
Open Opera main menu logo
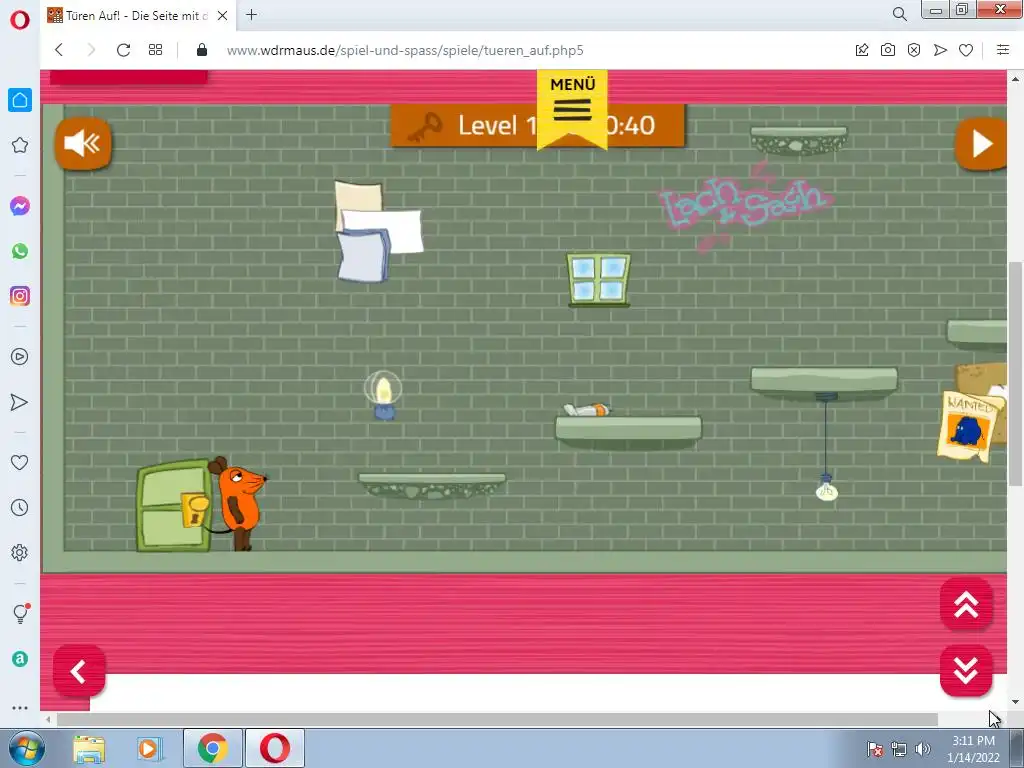click(x=20, y=19)
